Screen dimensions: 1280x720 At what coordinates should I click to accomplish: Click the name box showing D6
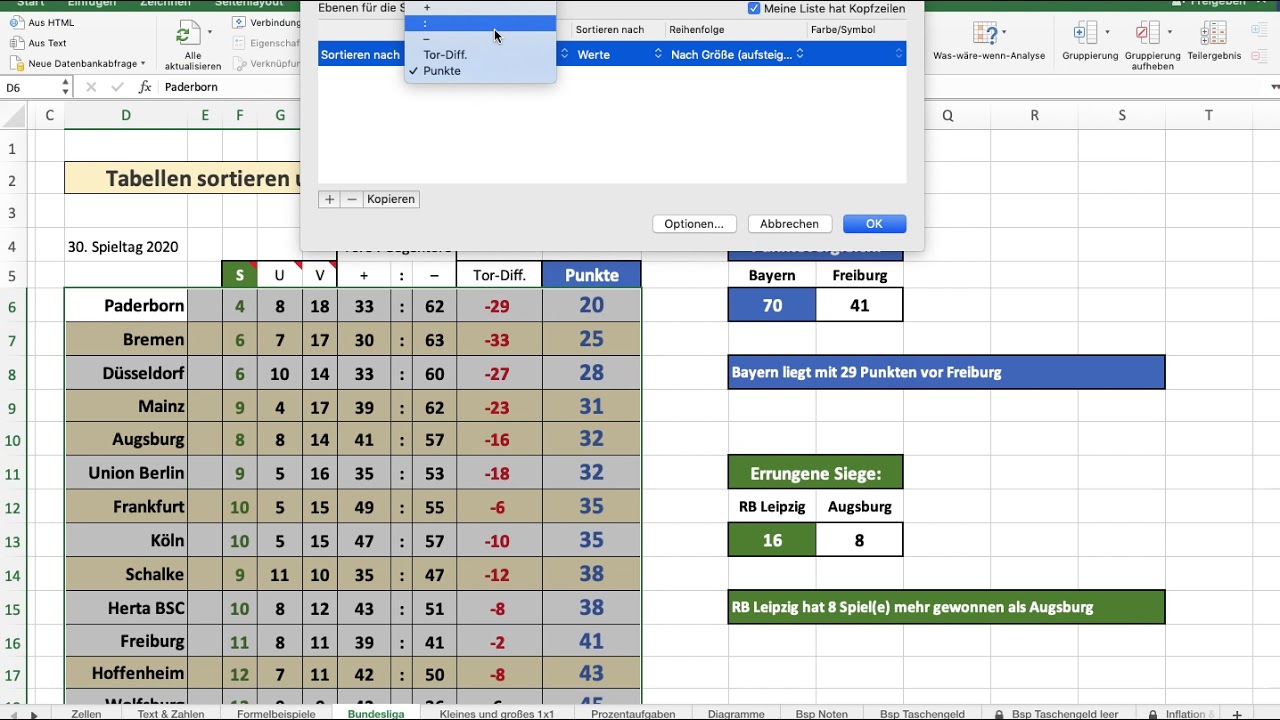pyautogui.click(x=31, y=87)
